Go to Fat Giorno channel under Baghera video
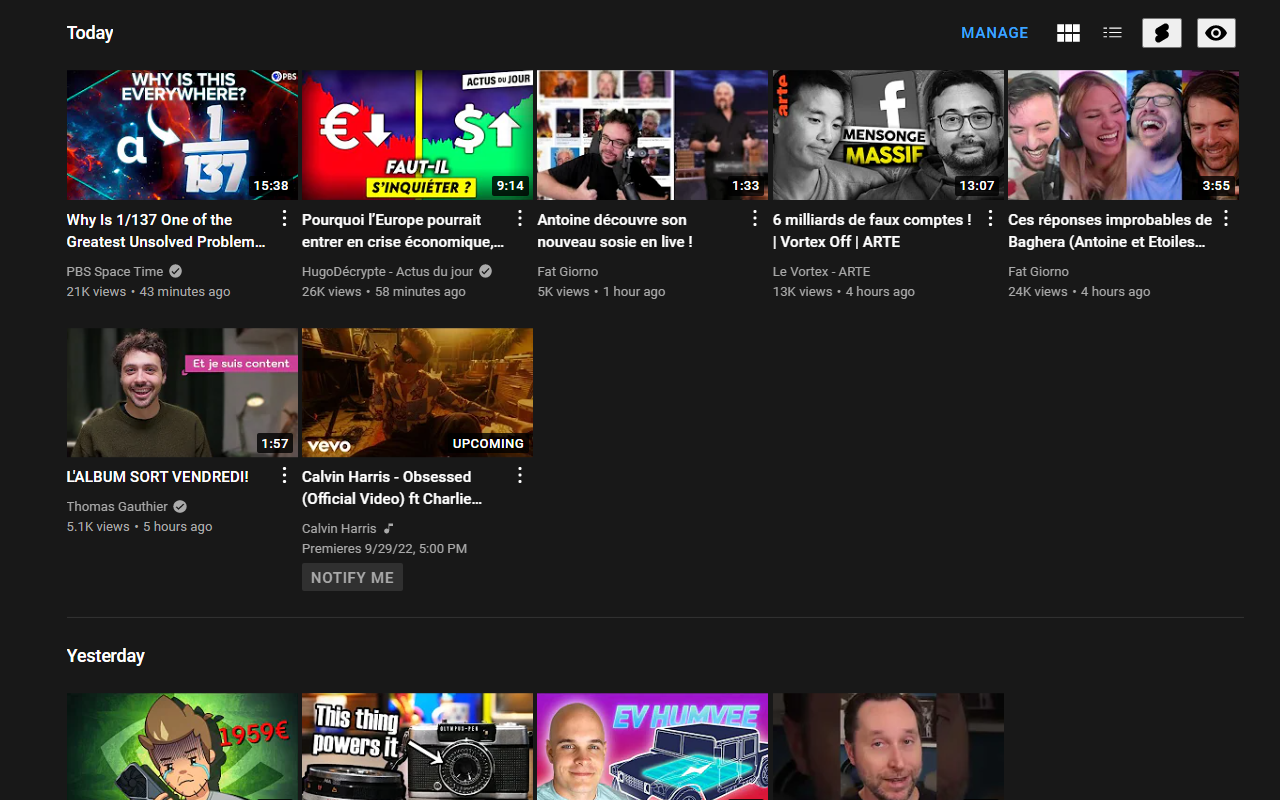Image resolution: width=1280 pixels, height=800 pixels. click(1038, 271)
